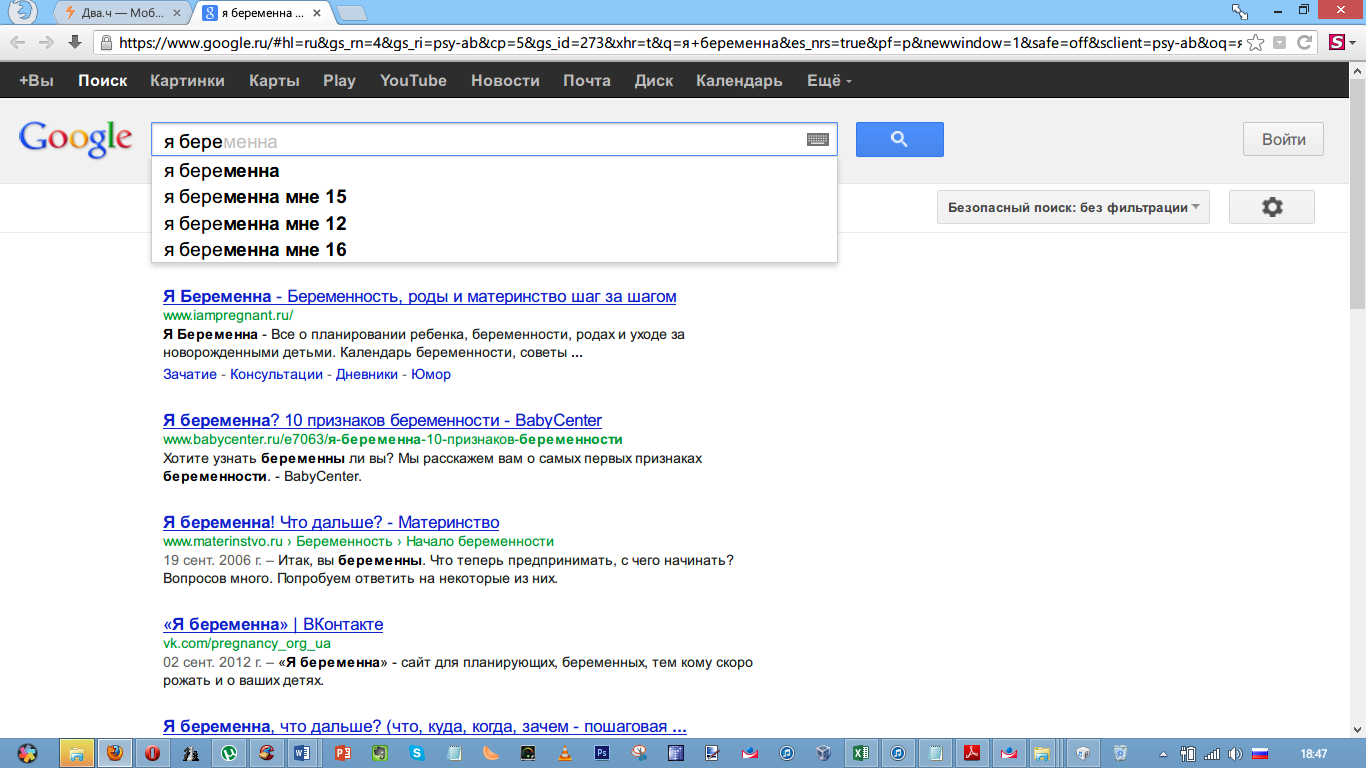Open Opera from the taskbar
The height and width of the screenshot is (768, 1366).
tap(153, 753)
